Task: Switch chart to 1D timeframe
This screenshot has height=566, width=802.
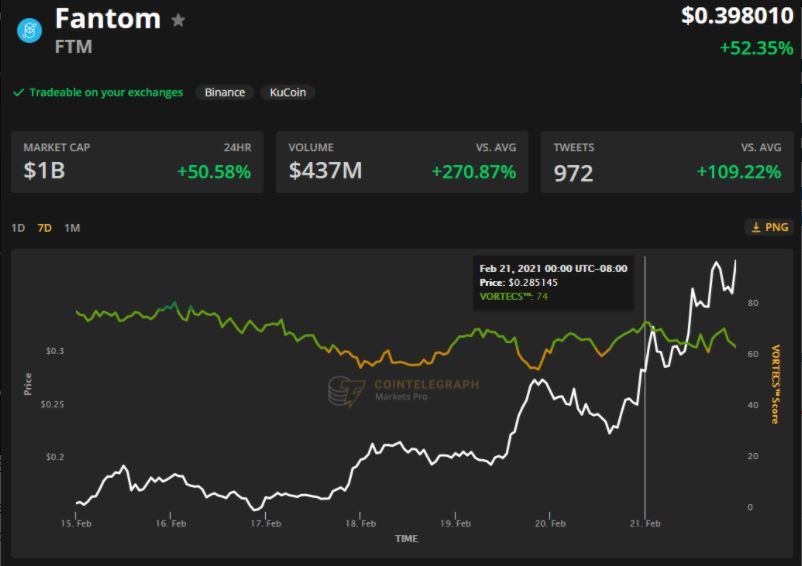Action: [x=18, y=228]
